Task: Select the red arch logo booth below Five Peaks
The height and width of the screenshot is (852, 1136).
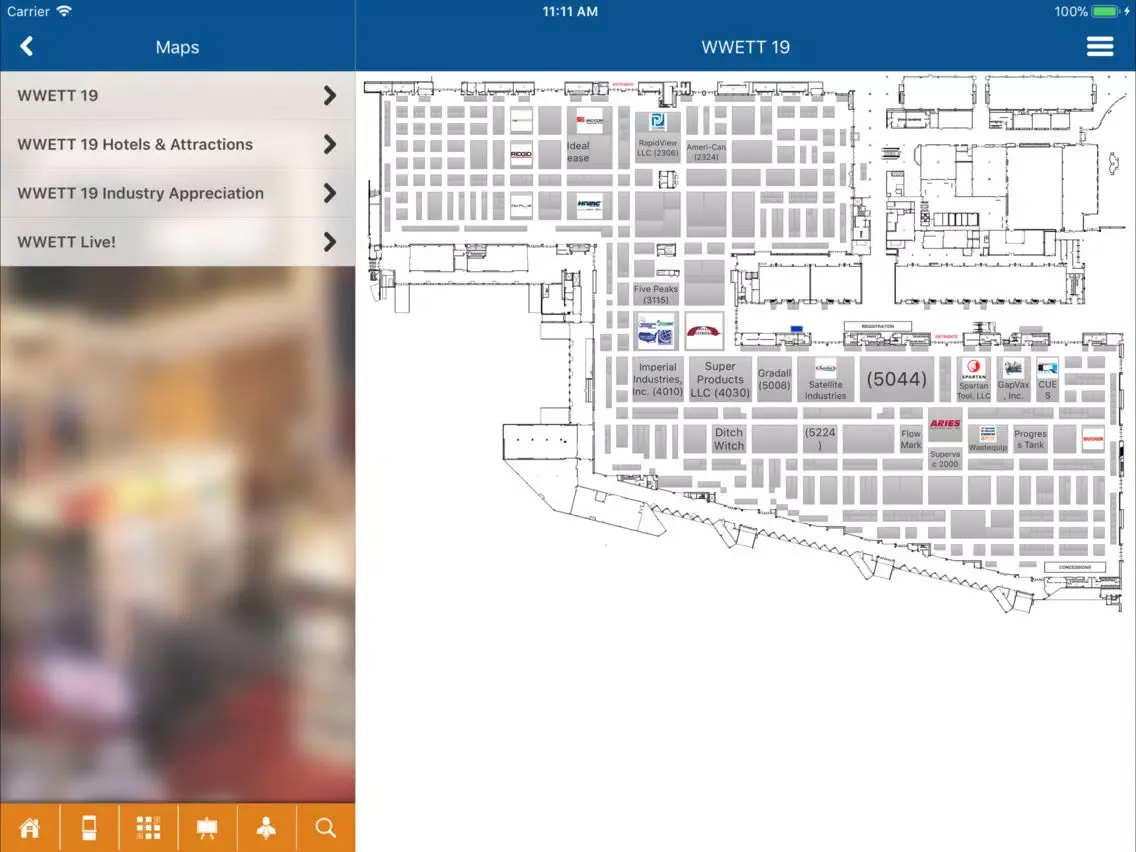Action: click(703, 331)
